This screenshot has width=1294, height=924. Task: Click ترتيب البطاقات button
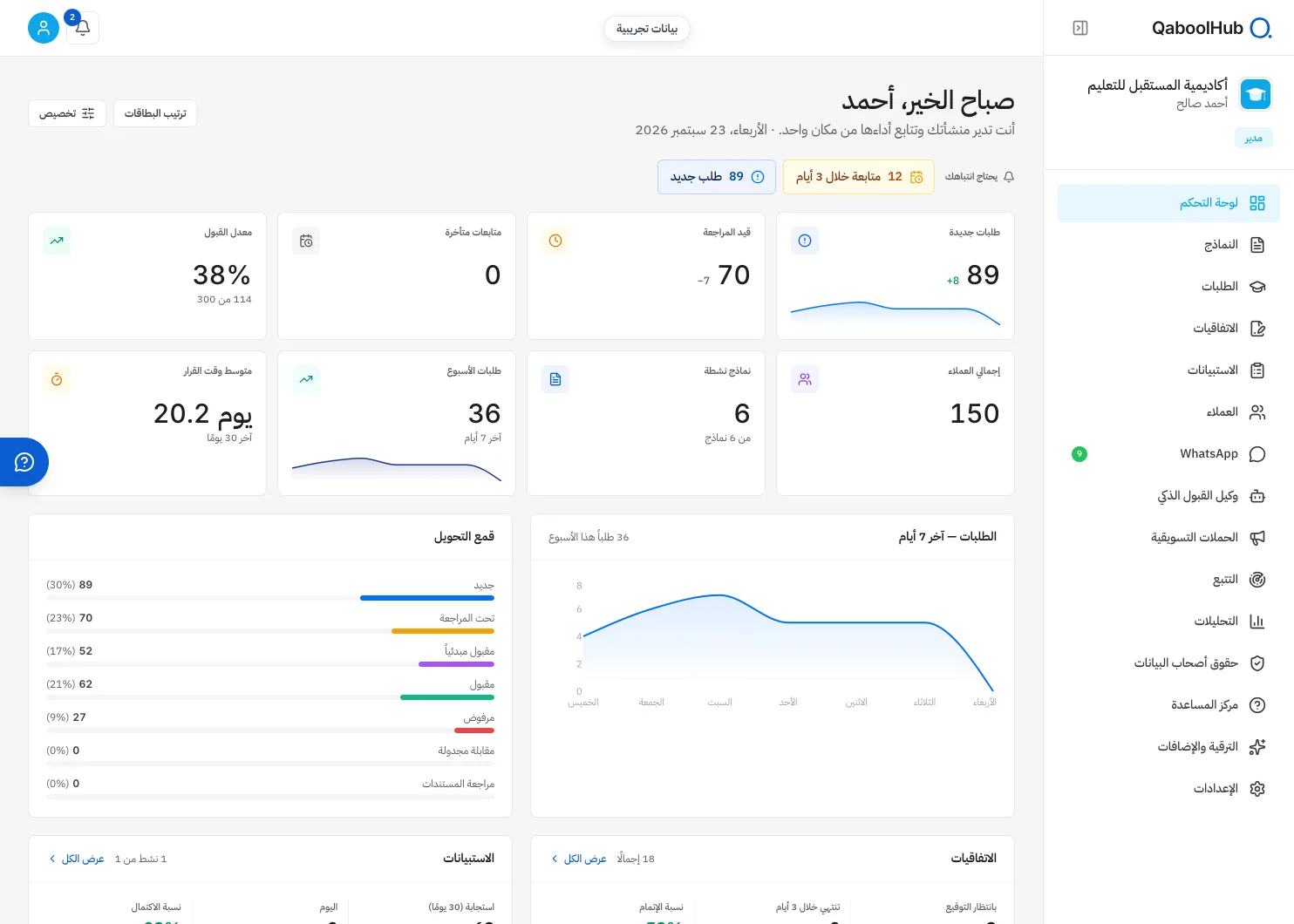(x=155, y=113)
